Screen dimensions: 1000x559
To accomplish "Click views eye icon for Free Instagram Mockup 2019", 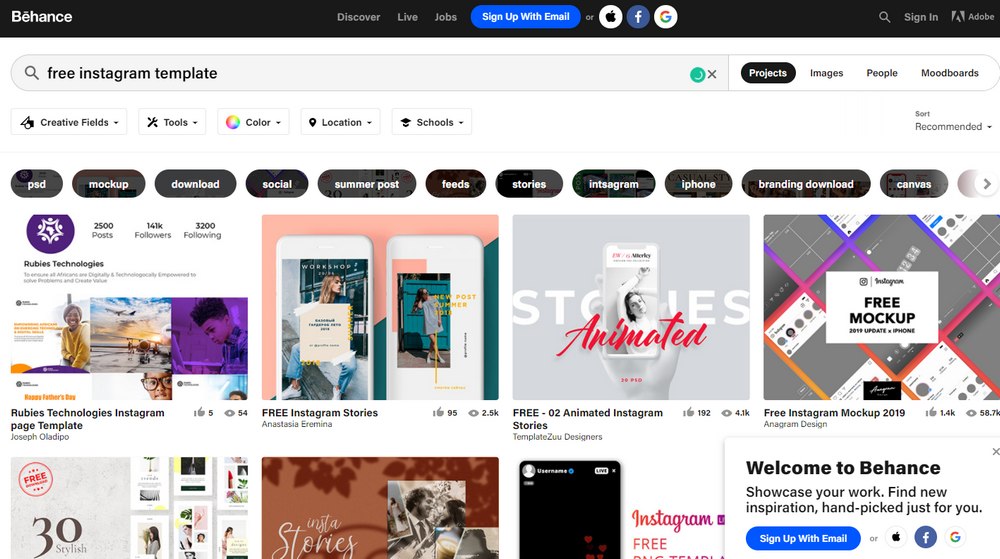I will [971, 413].
